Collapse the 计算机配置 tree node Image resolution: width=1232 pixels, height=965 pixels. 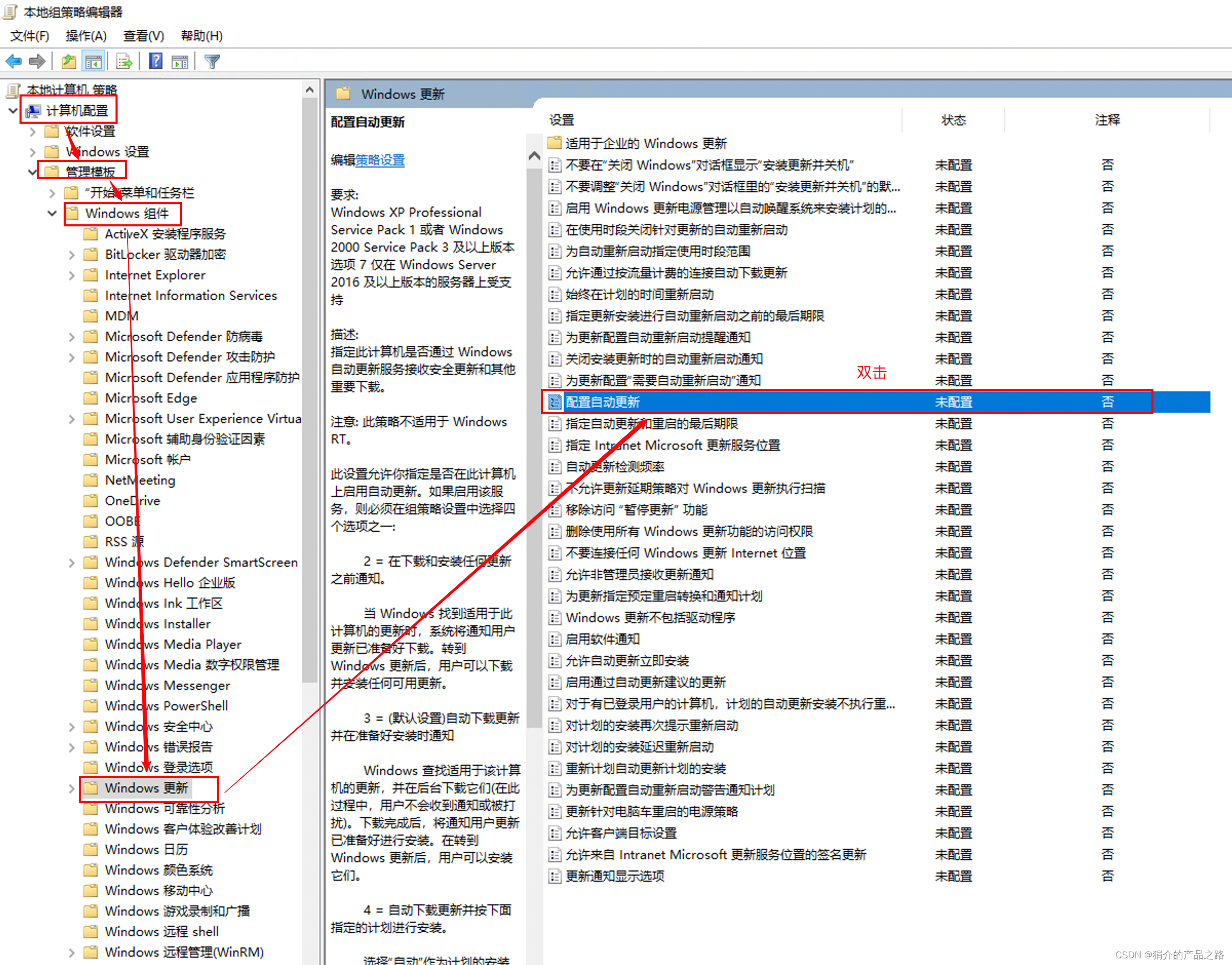tap(13, 111)
